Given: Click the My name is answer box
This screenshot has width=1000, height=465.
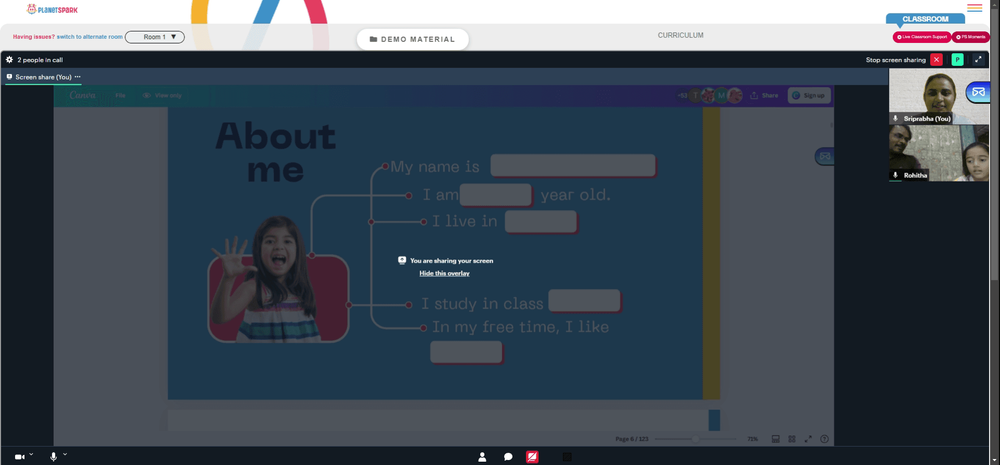Looking at the screenshot, I should pyautogui.click(x=573, y=166).
